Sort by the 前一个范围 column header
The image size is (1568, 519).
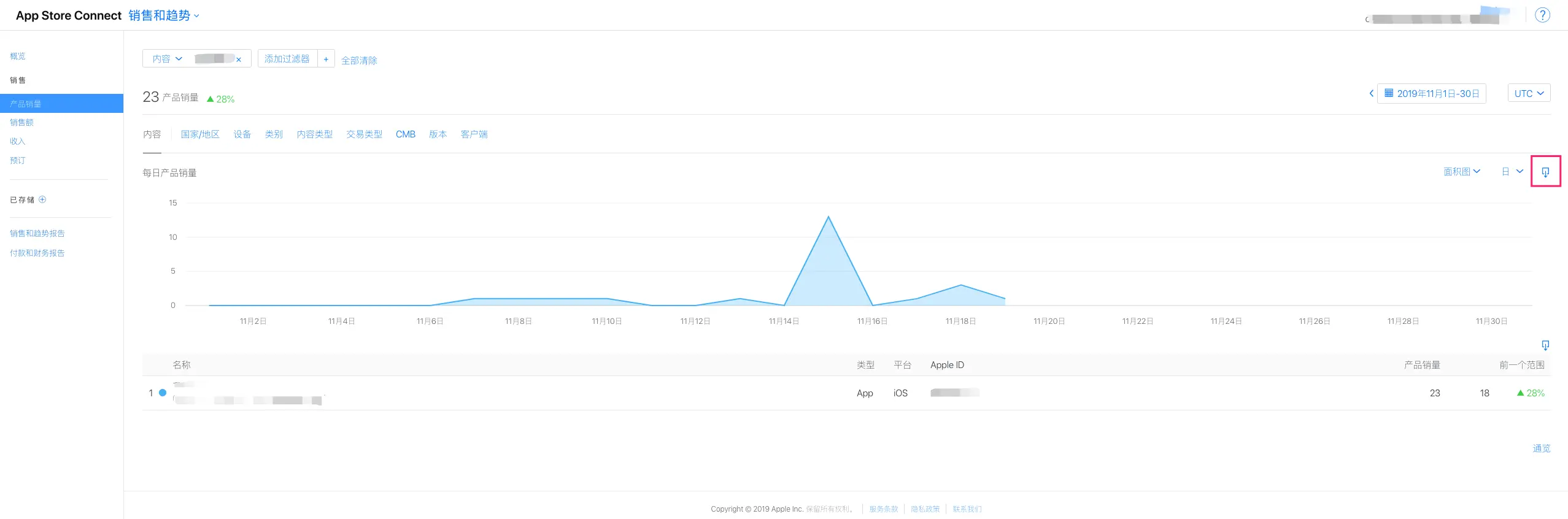pyautogui.click(x=1522, y=365)
